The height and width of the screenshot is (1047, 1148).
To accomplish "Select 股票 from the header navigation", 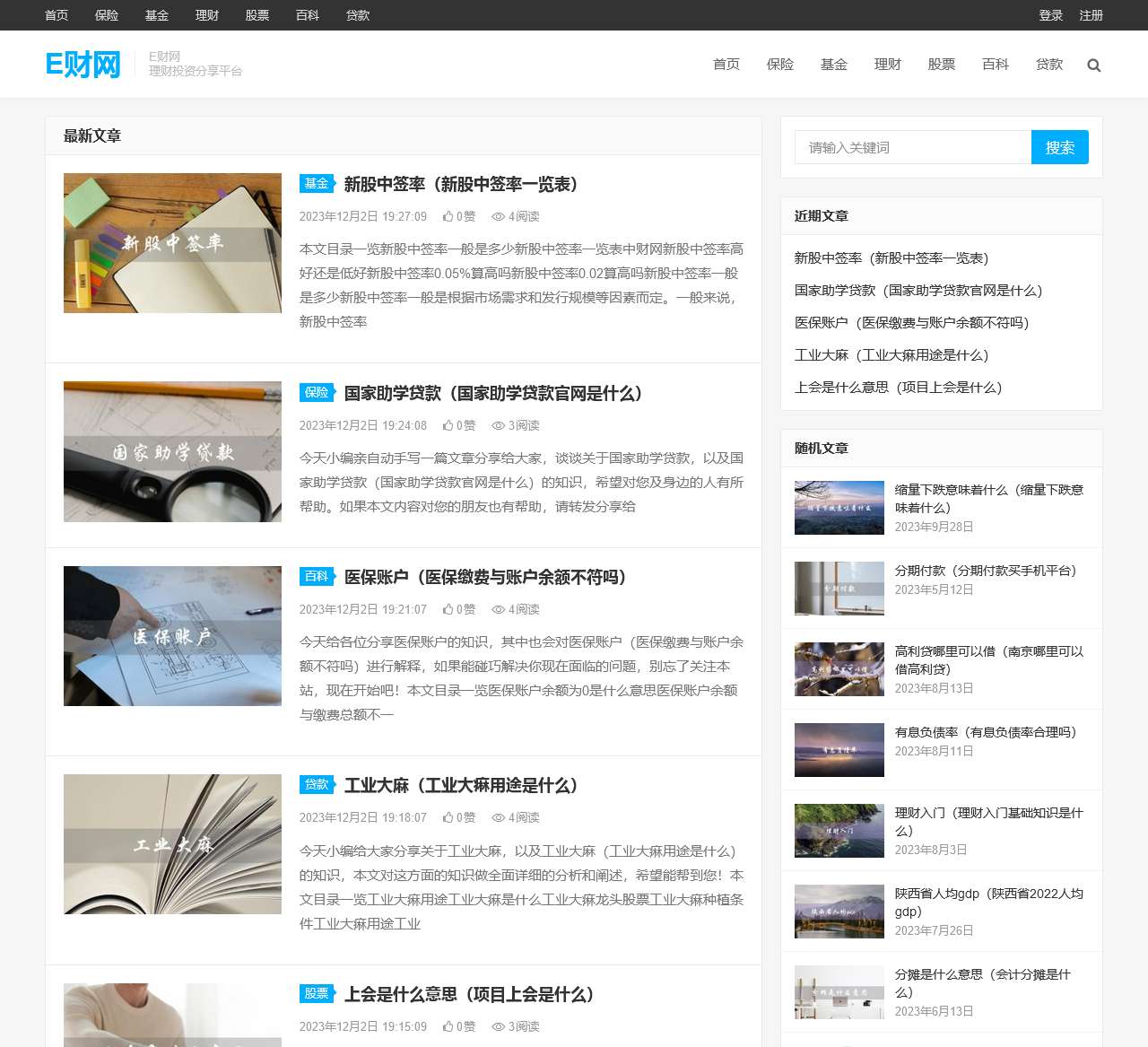I will pos(942,64).
